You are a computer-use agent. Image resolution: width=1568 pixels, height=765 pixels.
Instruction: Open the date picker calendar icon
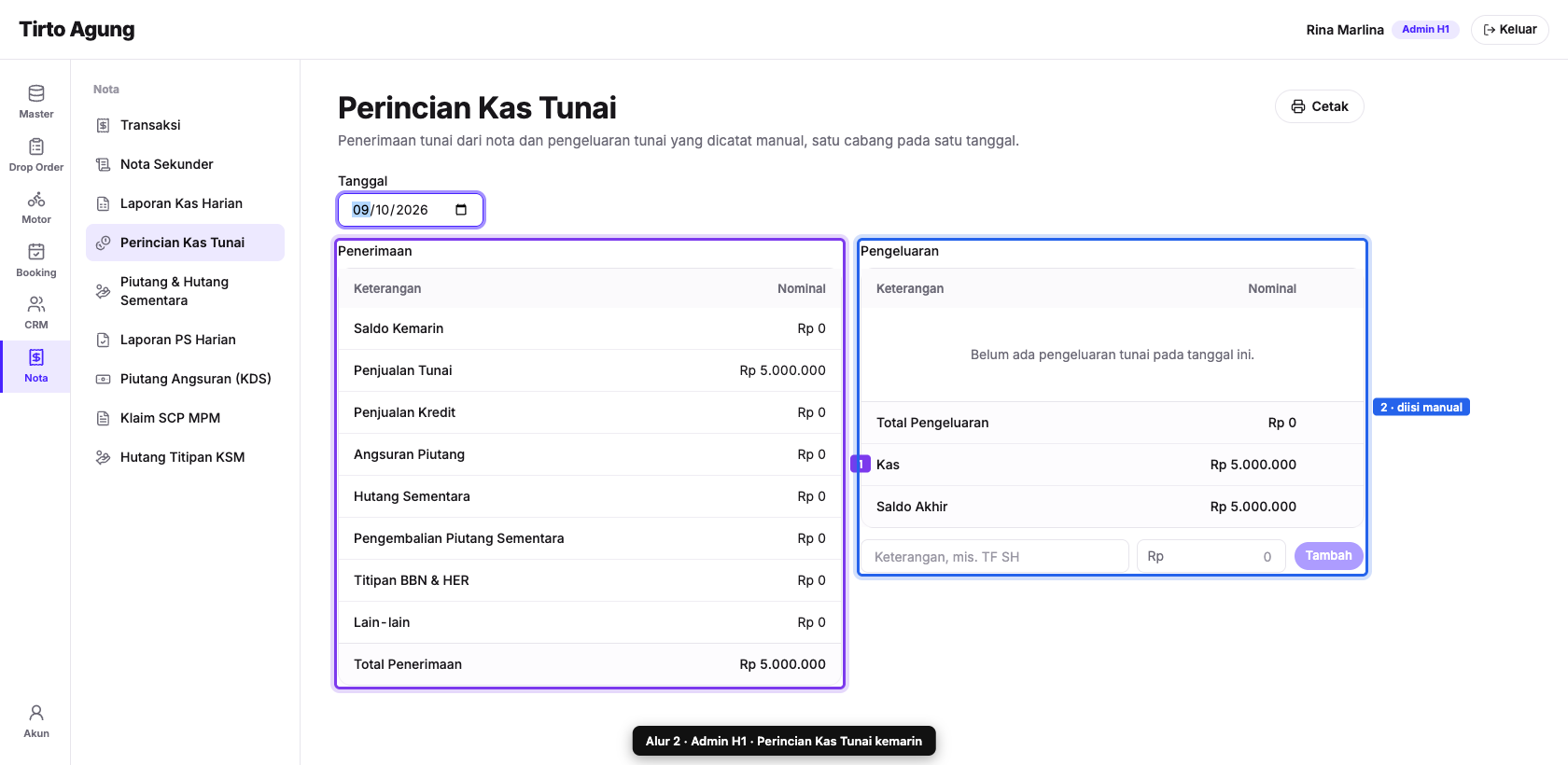click(461, 210)
